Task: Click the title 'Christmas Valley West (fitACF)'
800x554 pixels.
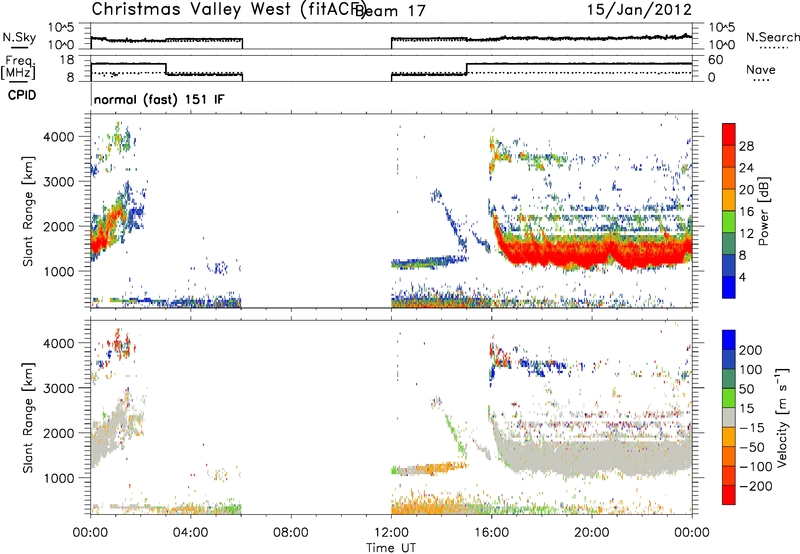Action: 228,10
